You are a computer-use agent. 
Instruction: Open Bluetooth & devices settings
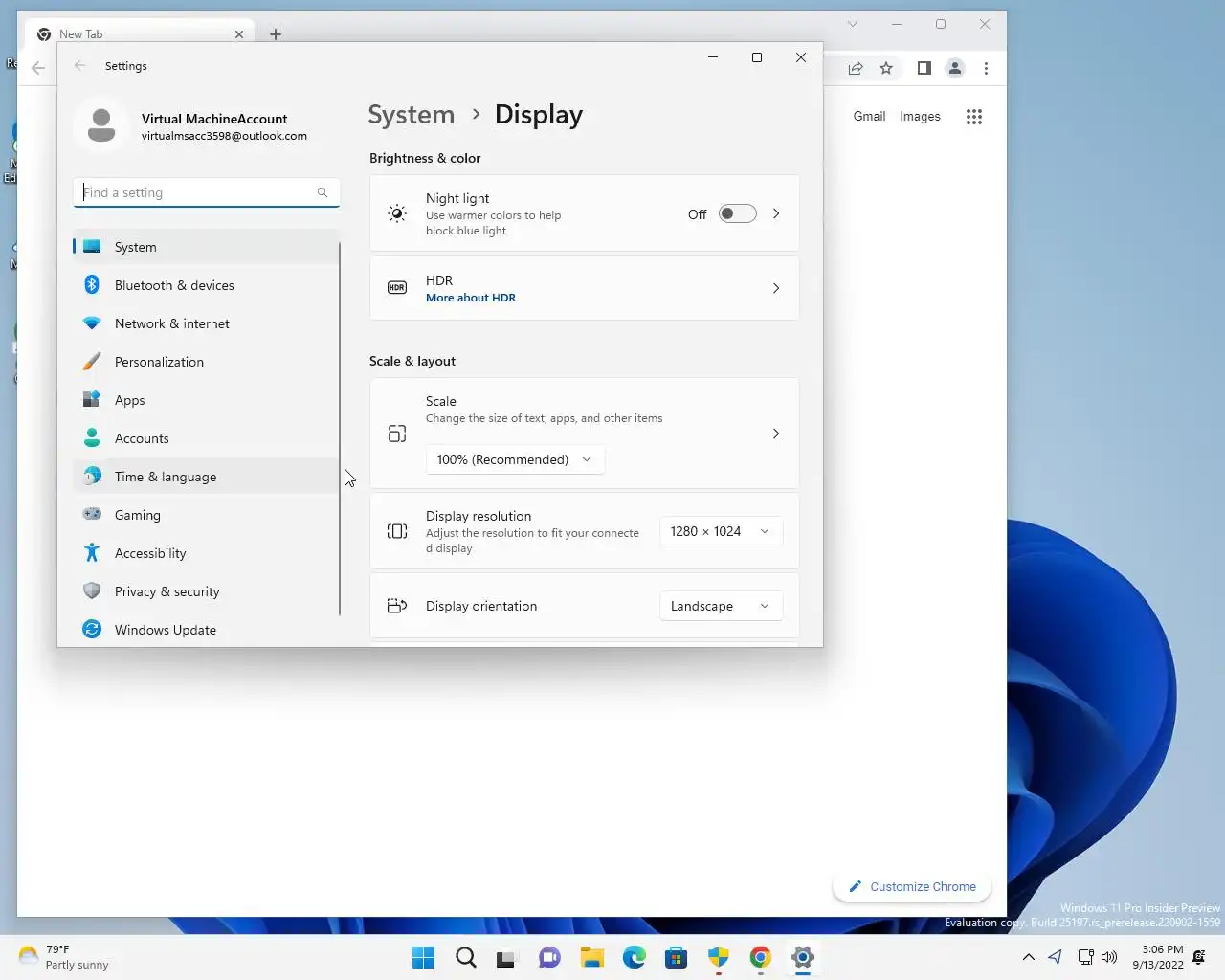(x=206, y=285)
